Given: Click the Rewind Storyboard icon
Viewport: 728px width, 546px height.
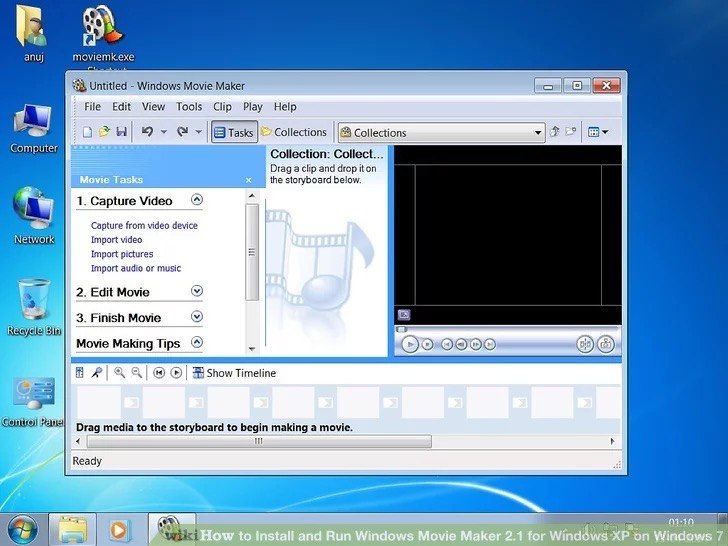Looking at the screenshot, I should tap(159, 372).
